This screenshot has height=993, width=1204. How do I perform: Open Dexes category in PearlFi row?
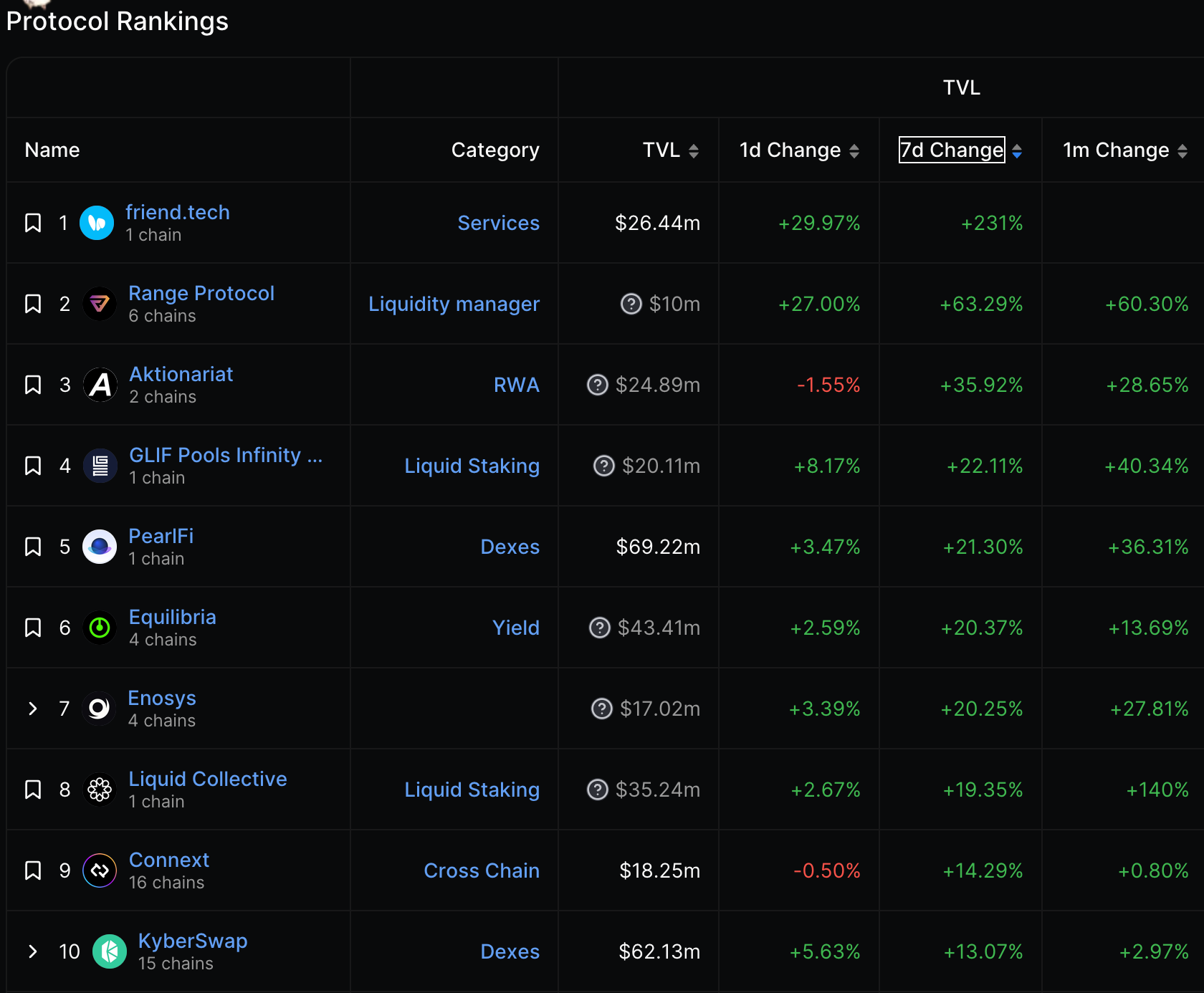(510, 547)
